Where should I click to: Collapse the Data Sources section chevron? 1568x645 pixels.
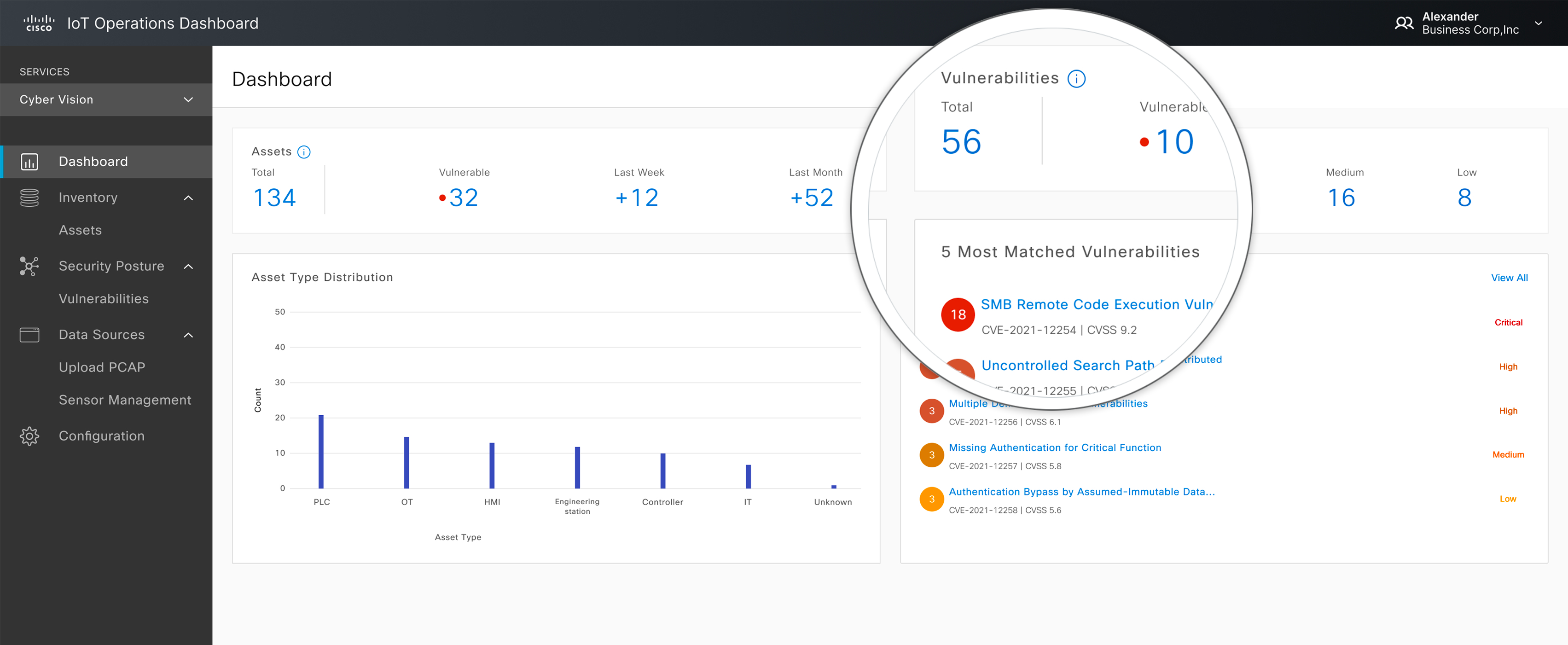click(189, 335)
